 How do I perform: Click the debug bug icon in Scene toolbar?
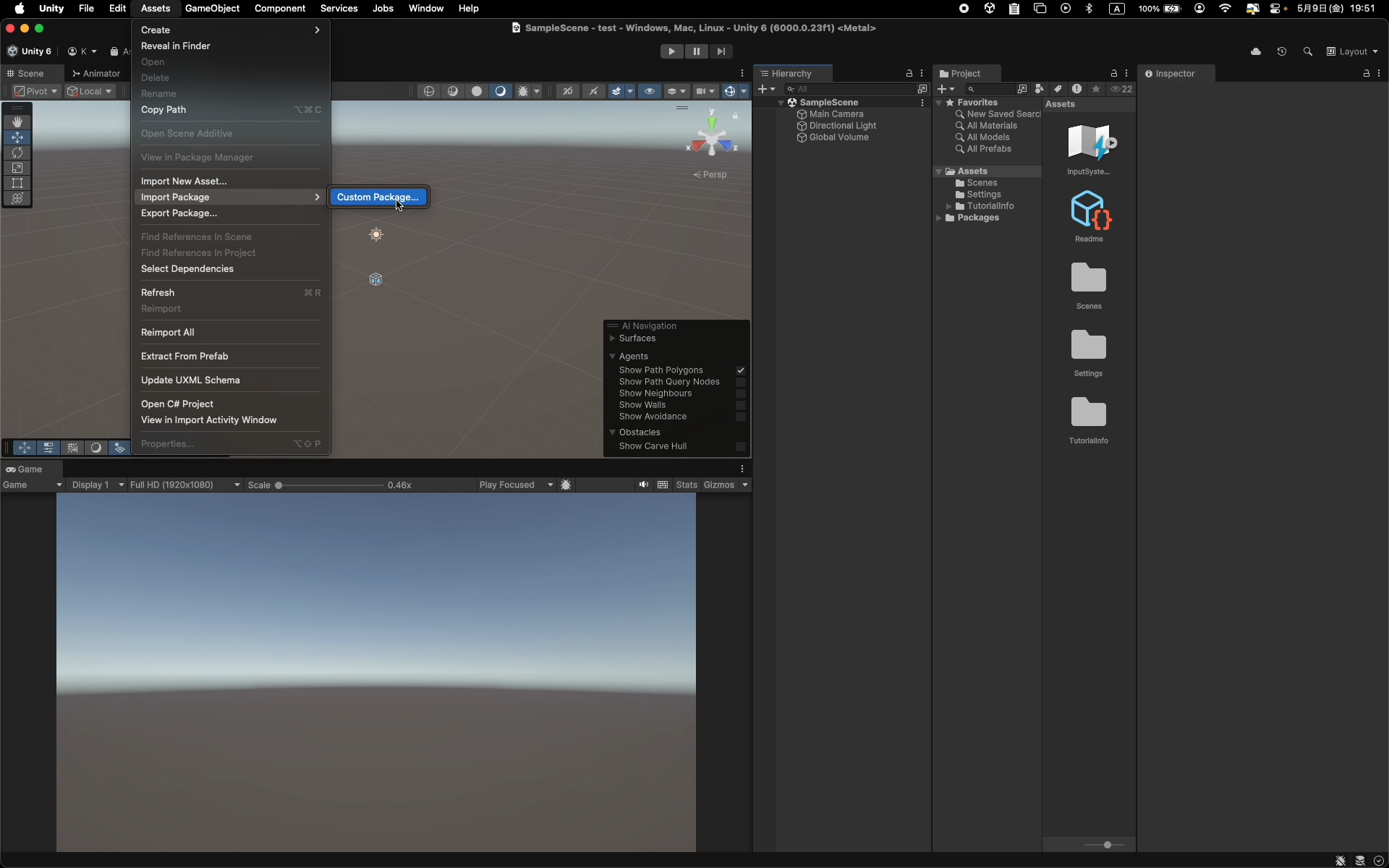[523, 91]
